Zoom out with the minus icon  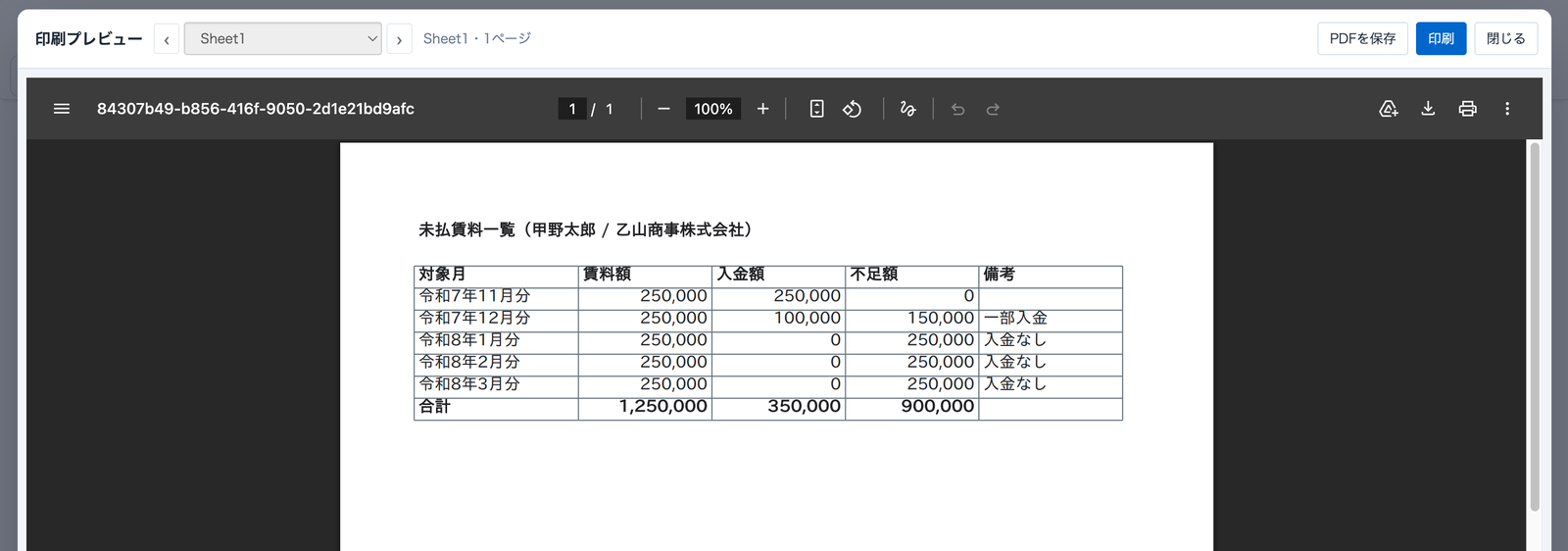tap(663, 109)
